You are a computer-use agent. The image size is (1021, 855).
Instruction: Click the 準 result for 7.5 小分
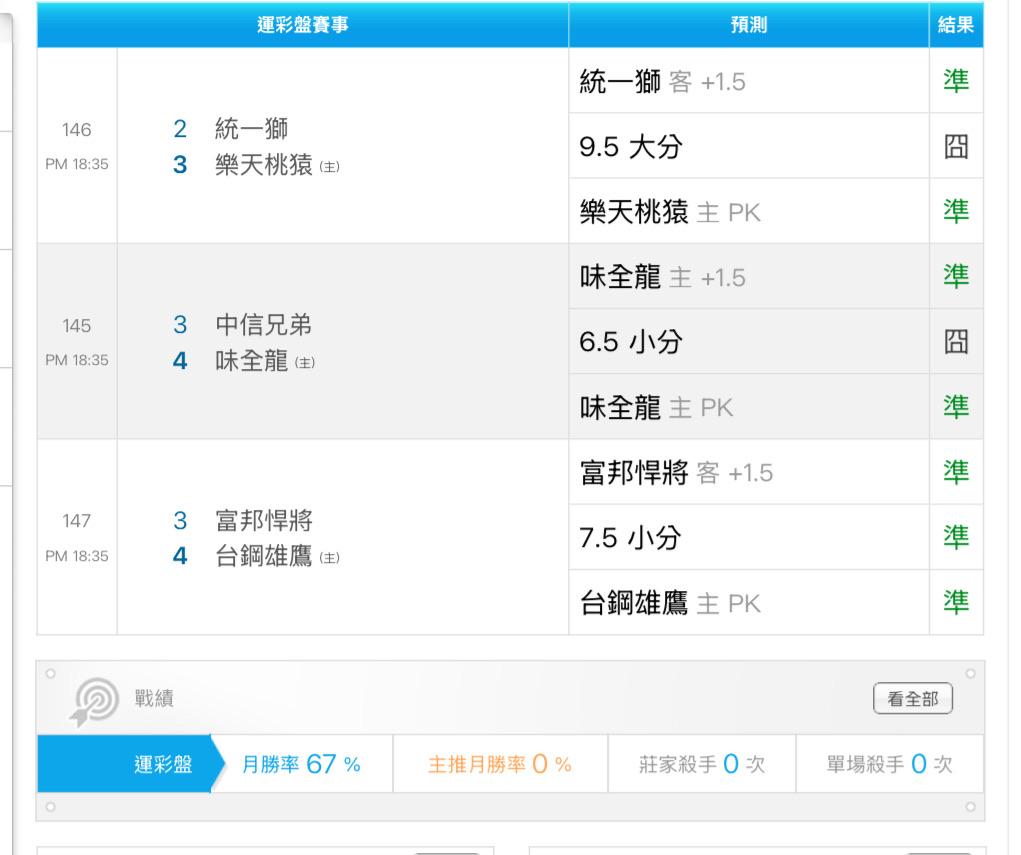956,537
